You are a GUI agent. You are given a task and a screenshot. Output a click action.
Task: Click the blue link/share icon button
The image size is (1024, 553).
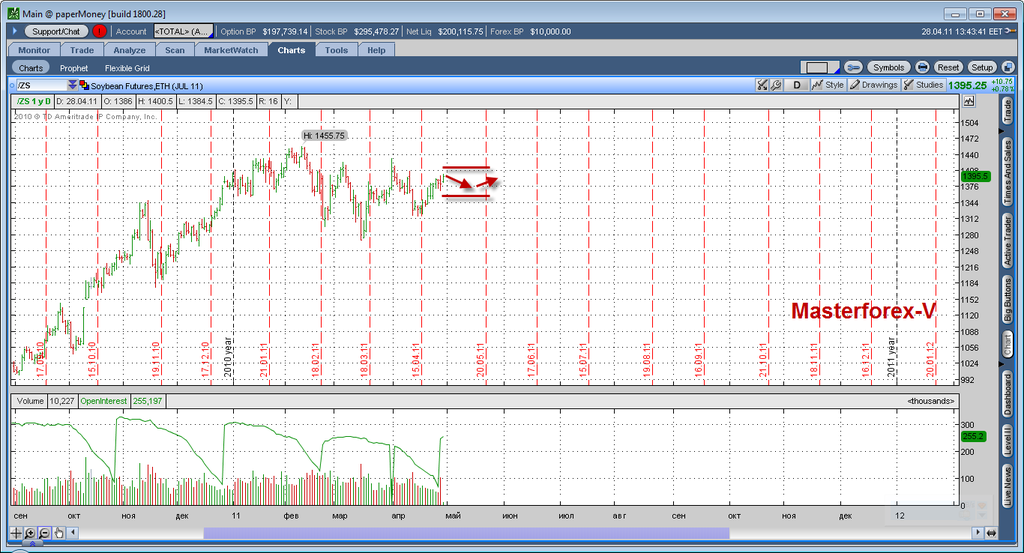point(854,67)
